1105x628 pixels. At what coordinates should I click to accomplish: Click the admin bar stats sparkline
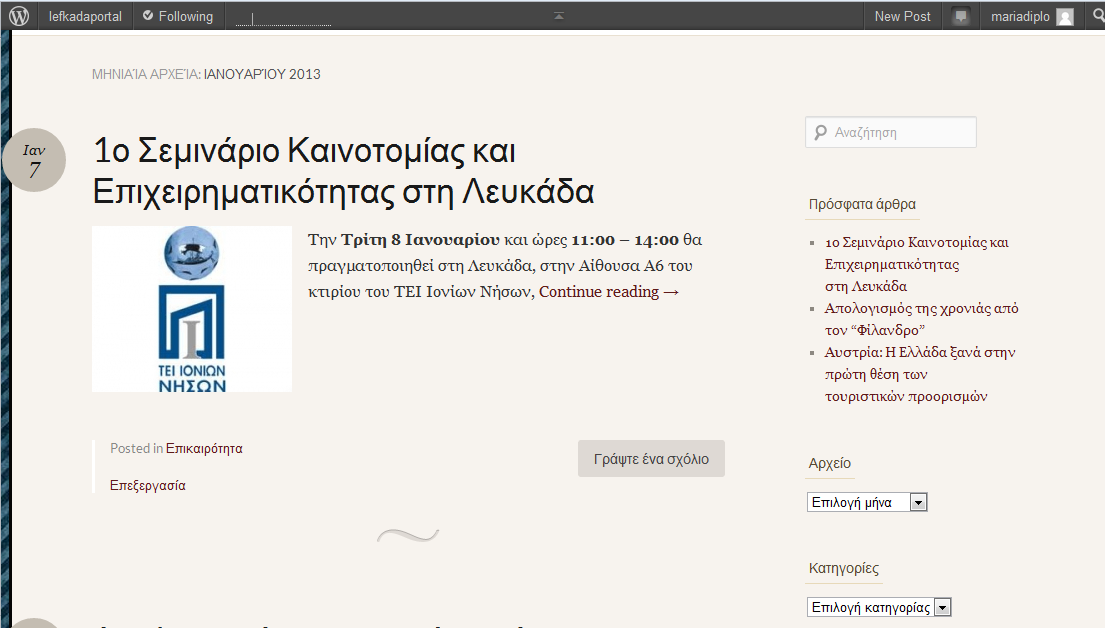tap(283, 19)
